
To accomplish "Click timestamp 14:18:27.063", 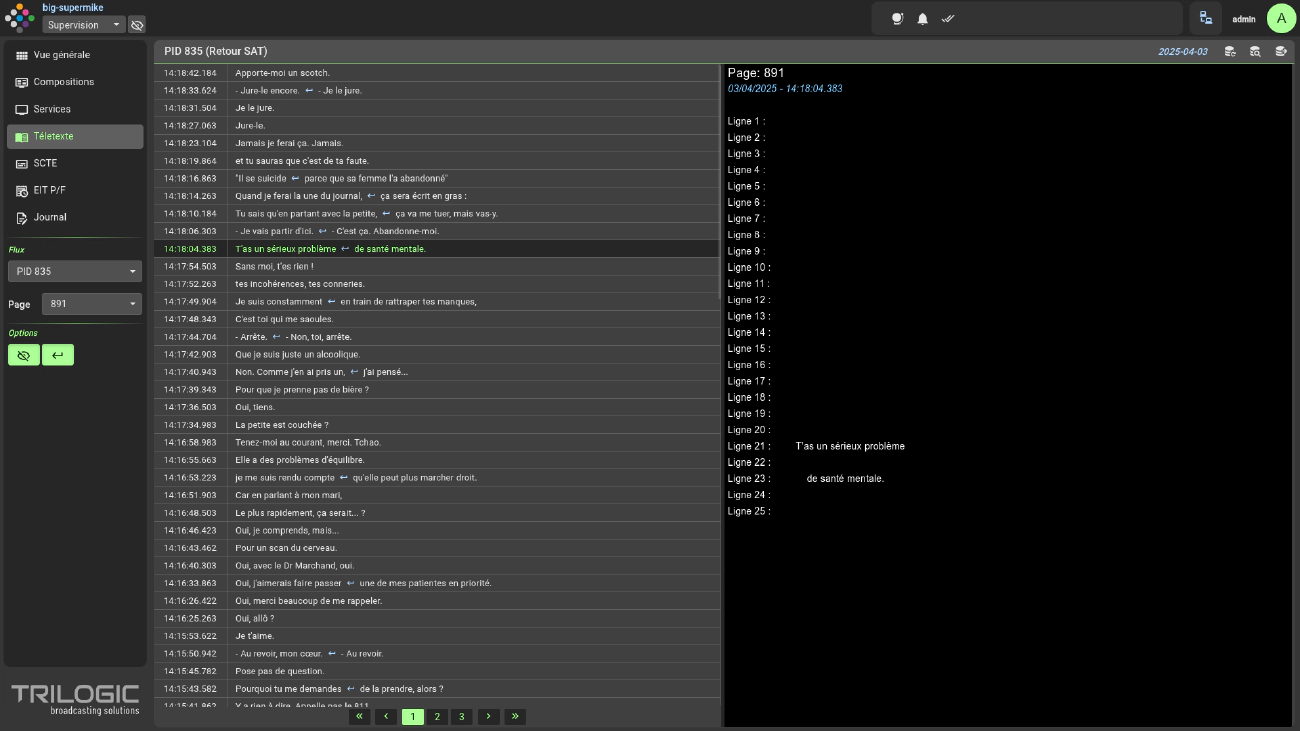I will (x=190, y=126).
